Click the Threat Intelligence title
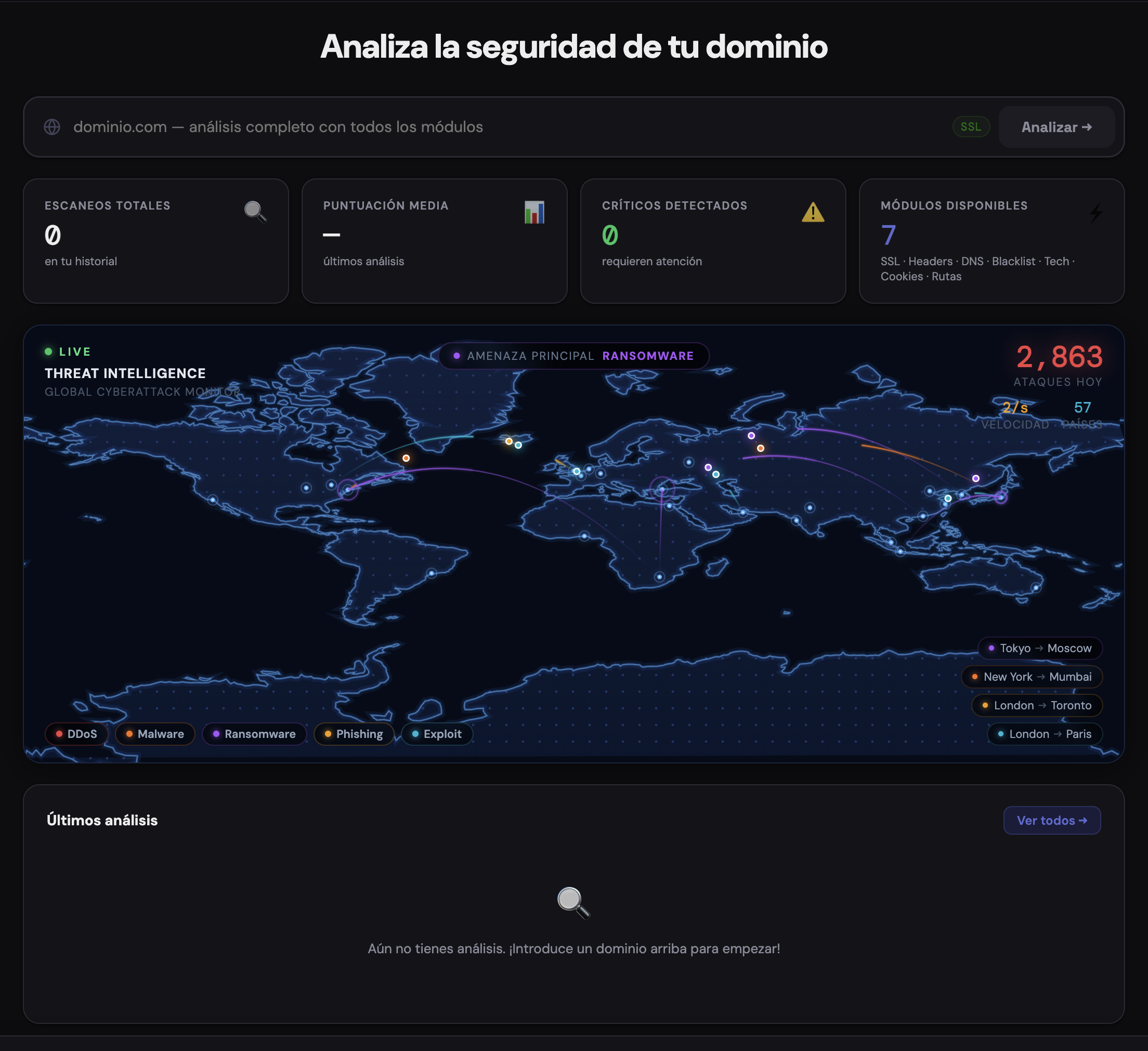1148x1051 pixels. [125, 373]
